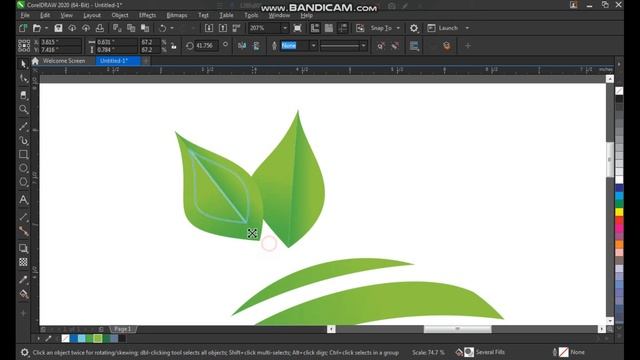Click the X position field
640x360 pixels.
[x=60, y=42]
